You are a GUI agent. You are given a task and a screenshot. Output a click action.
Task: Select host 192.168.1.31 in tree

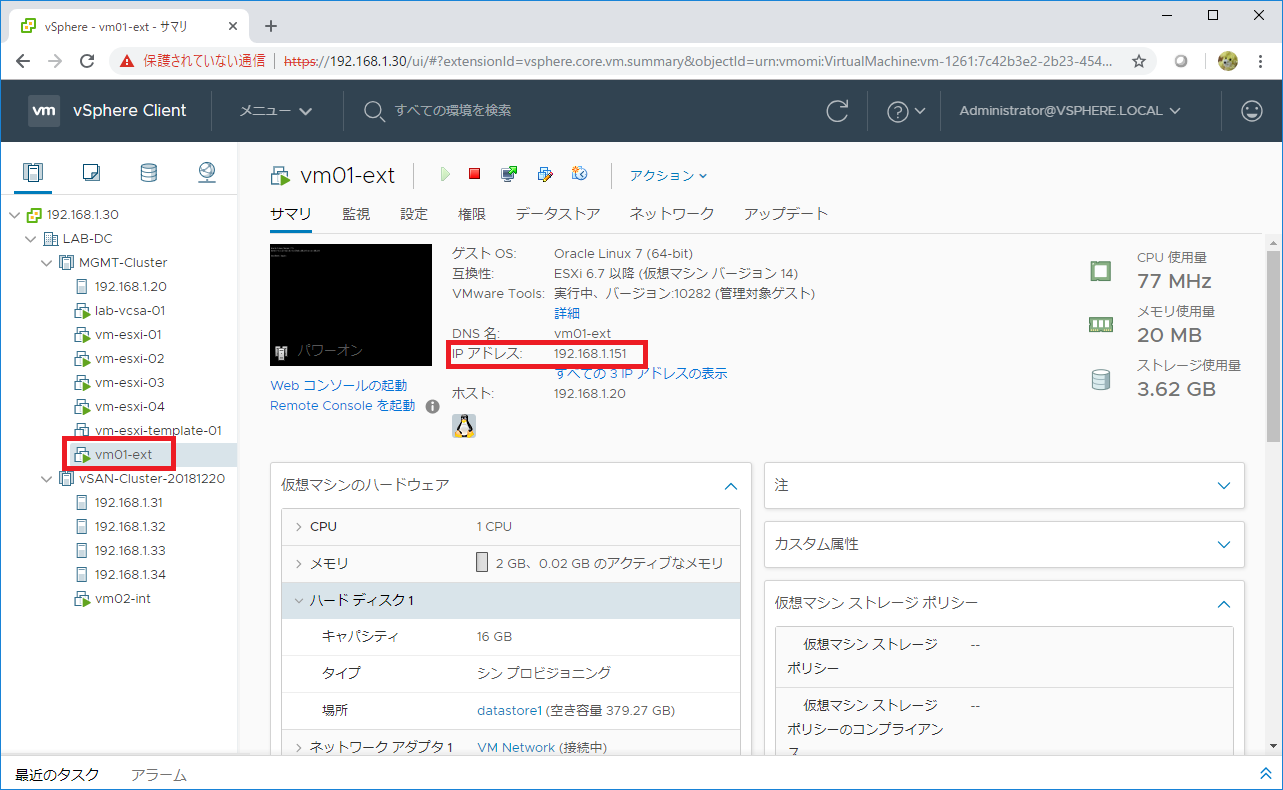point(130,502)
